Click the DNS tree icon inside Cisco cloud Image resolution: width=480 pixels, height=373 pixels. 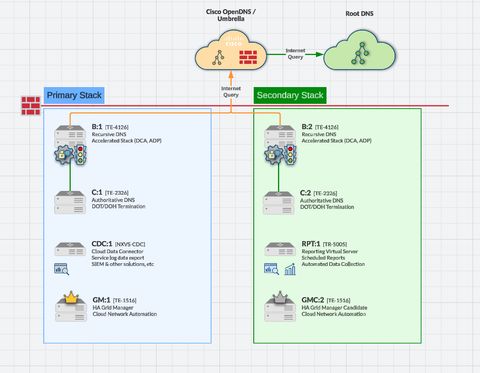tap(218, 57)
